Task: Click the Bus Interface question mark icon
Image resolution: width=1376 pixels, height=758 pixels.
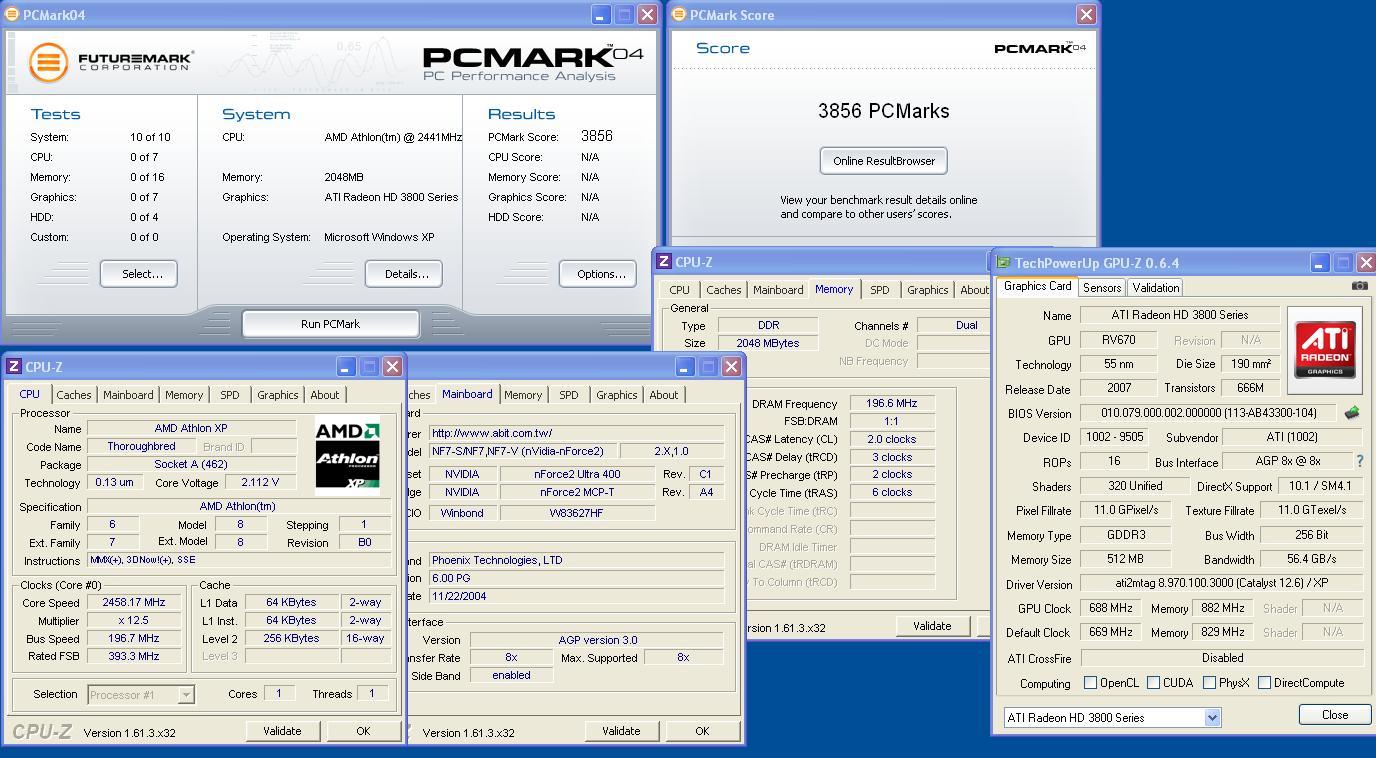Action: pyautogui.click(x=1359, y=461)
